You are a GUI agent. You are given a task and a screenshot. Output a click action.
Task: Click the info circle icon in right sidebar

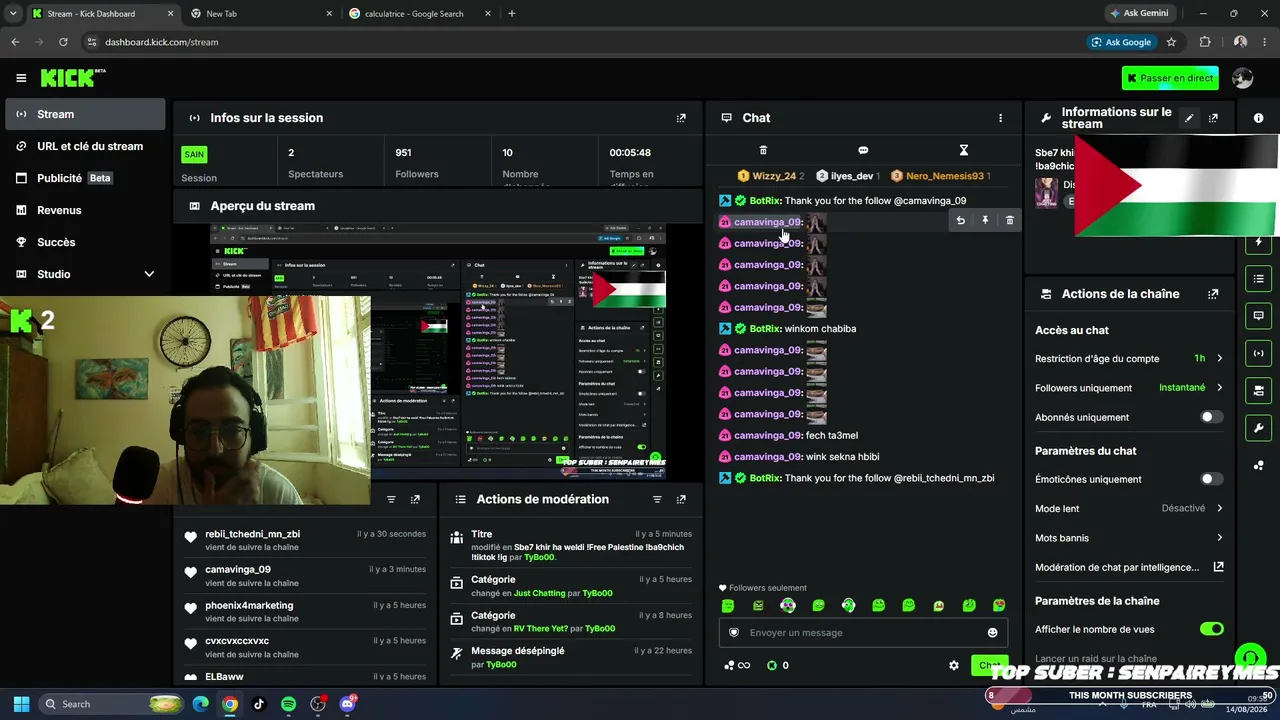tap(1258, 118)
